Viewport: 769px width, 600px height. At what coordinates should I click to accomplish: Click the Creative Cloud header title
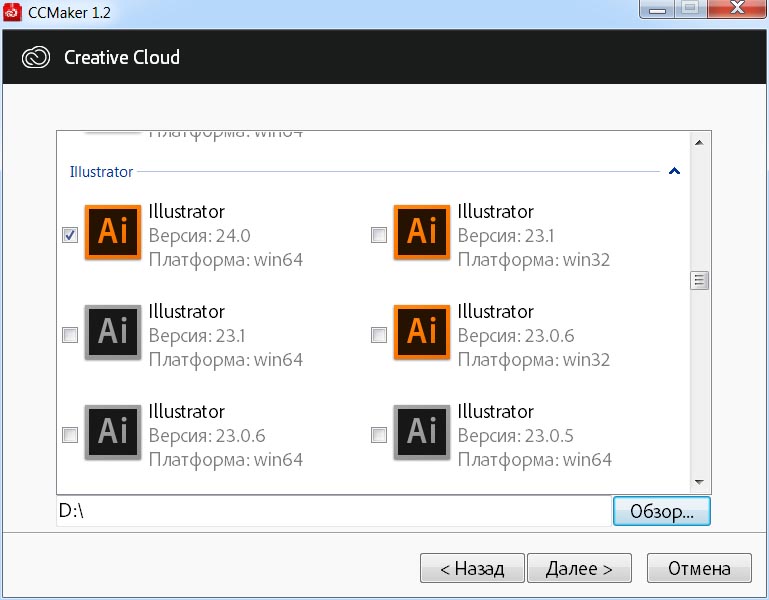point(122,57)
